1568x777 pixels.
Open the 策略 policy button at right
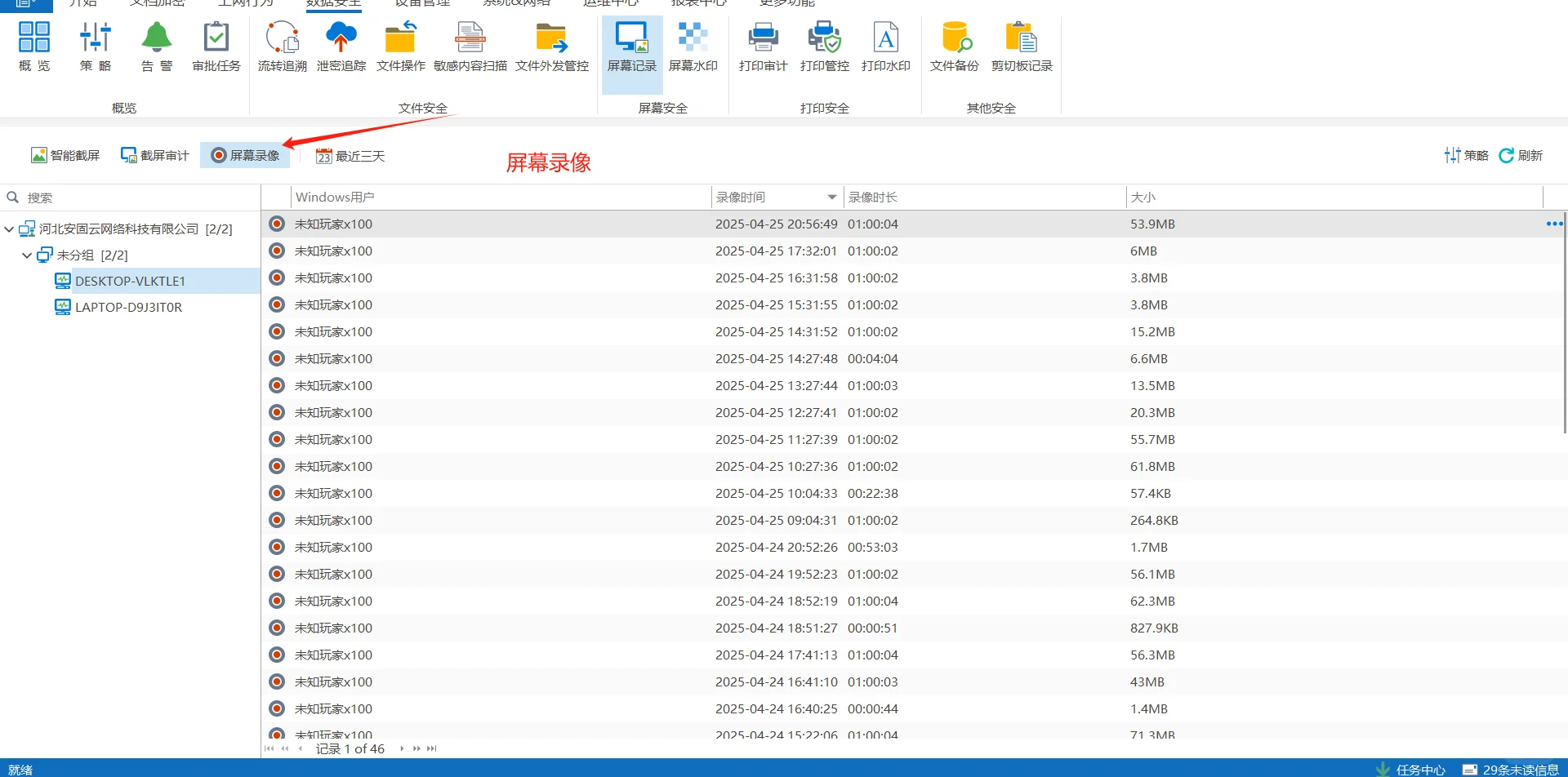click(1466, 155)
